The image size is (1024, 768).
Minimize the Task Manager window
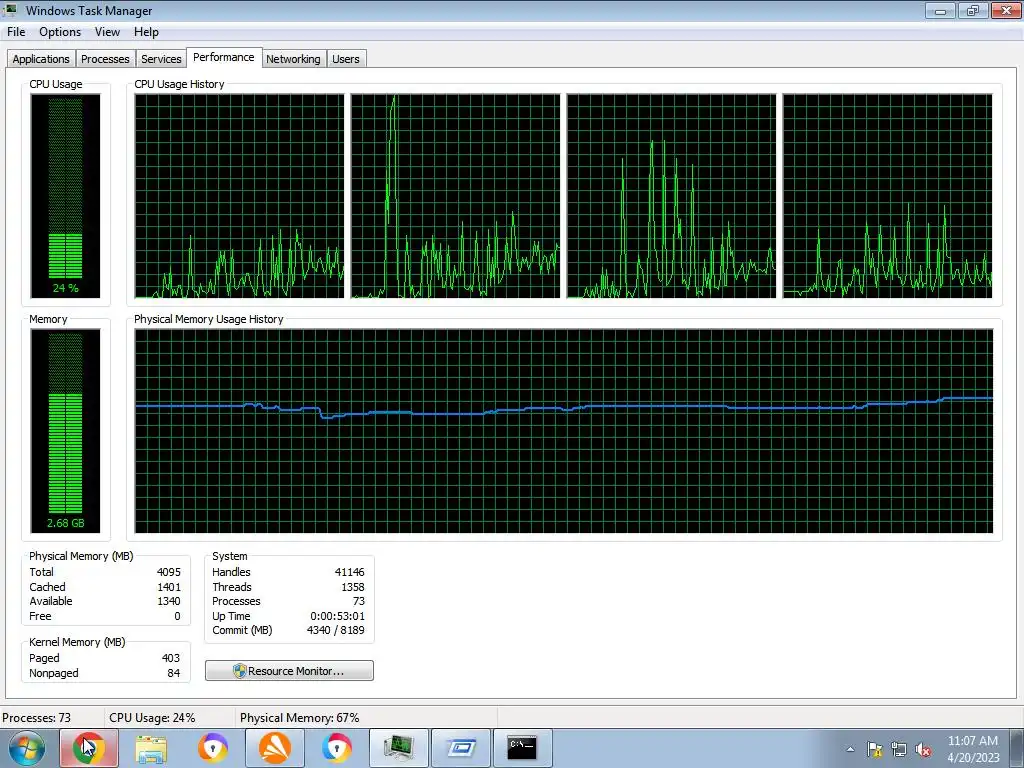(x=940, y=10)
